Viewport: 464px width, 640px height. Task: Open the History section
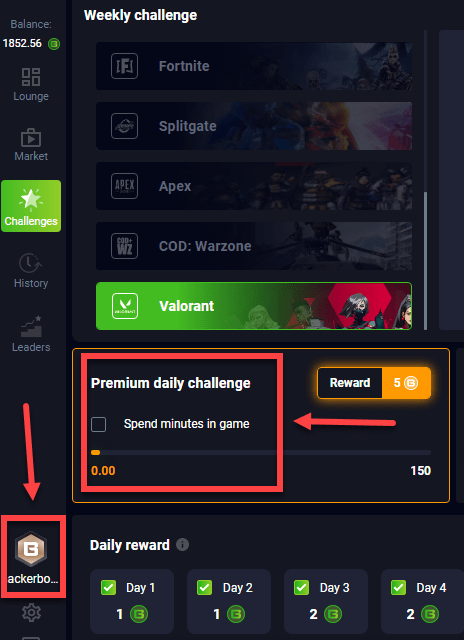coord(31,271)
